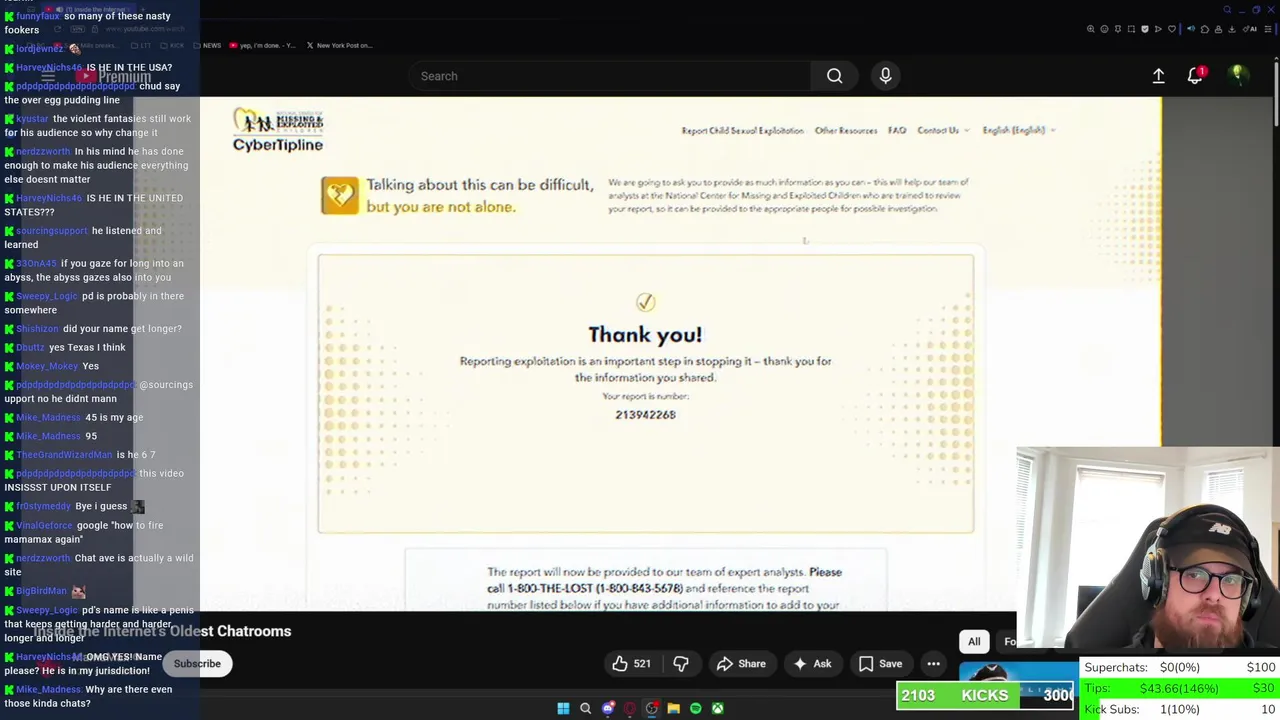1280x720 pixels.
Task: Click the browser pin toolbar icon
Action: point(1118,29)
